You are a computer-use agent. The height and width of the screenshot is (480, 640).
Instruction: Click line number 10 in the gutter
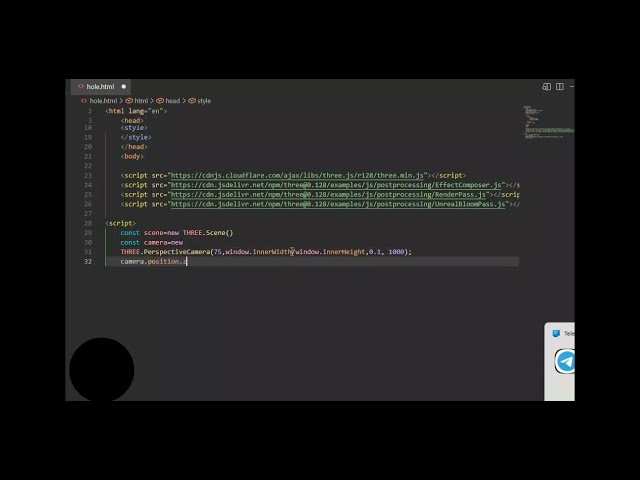(x=88, y=128)
